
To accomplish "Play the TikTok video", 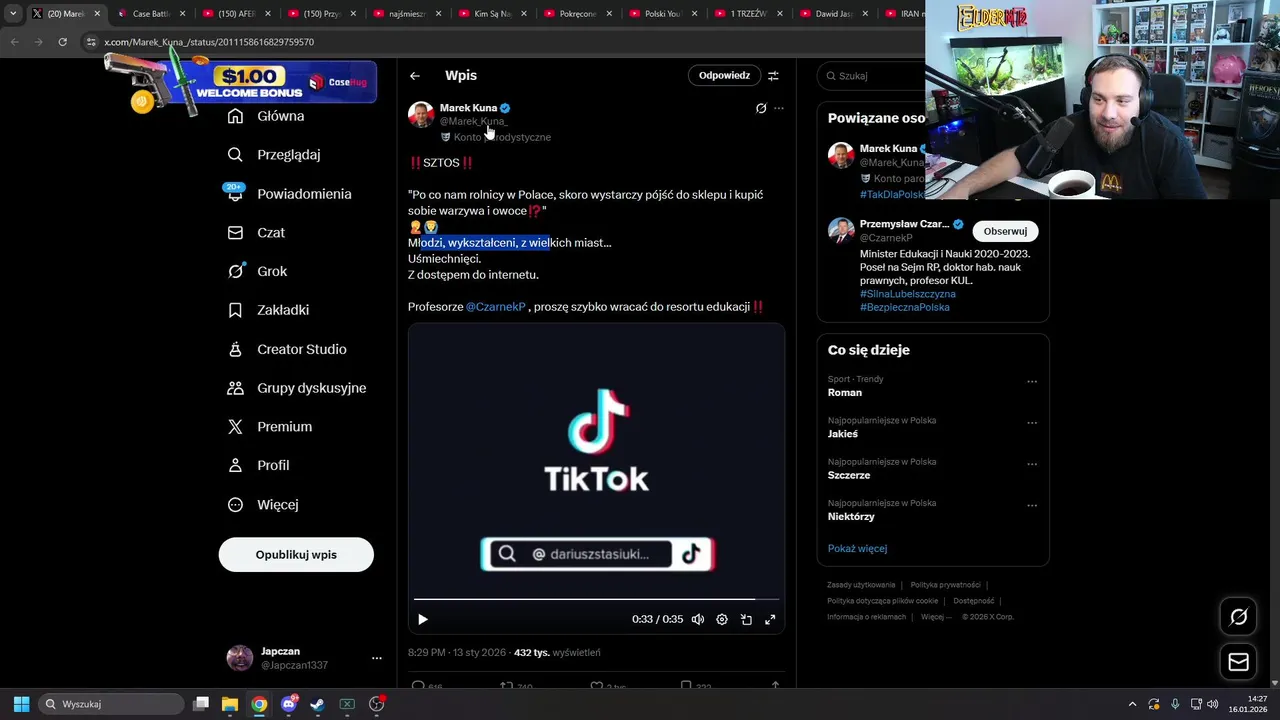I will [422, 620].
